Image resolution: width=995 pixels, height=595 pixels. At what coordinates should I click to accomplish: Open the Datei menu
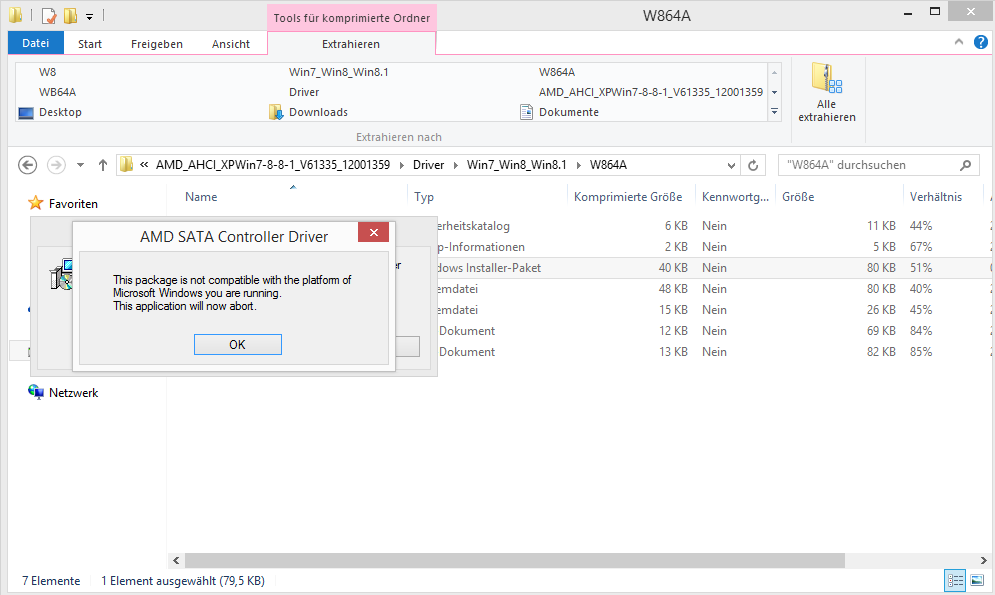click(36, 43)
